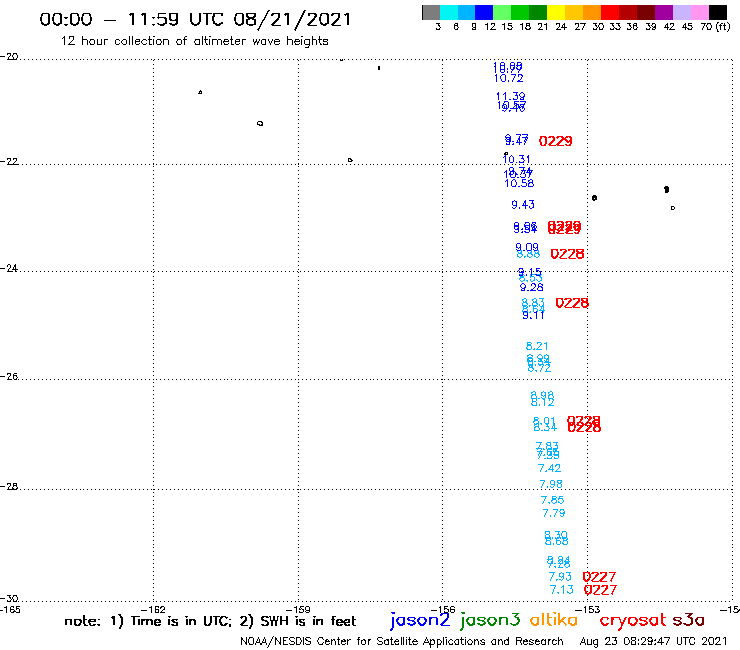This screenshot has width=740, height=650.
Task: Click the wave height value 7.98
Action: [551, 484]
